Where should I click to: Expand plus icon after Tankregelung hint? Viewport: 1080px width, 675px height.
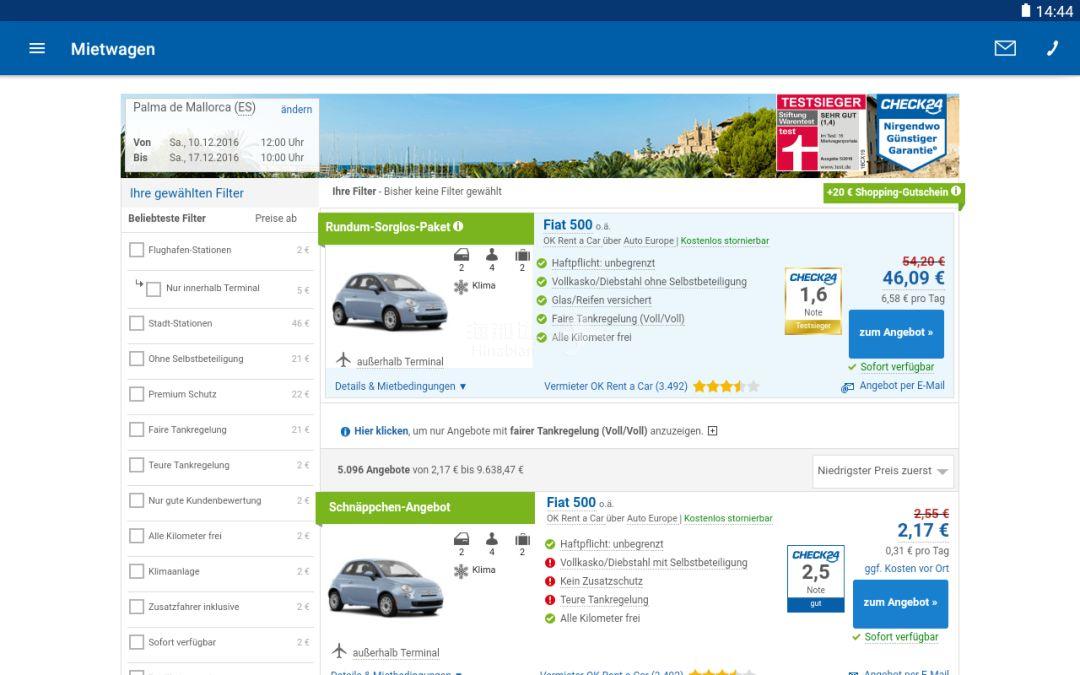tap(712, 430)
